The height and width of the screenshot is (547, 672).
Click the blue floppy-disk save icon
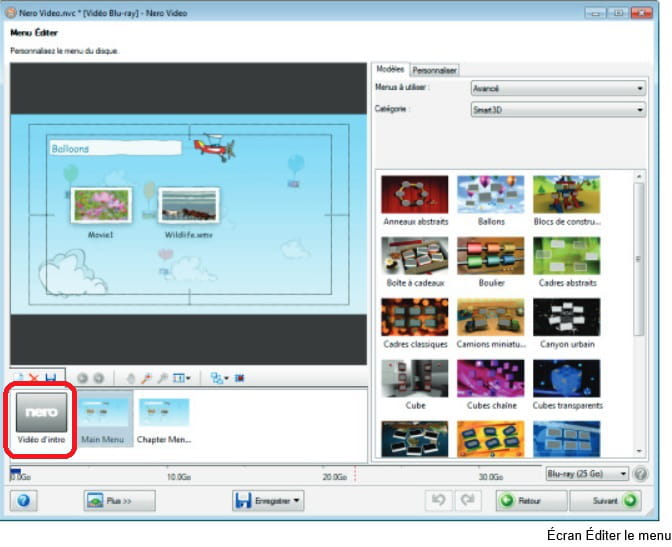[x=51, y=378]
